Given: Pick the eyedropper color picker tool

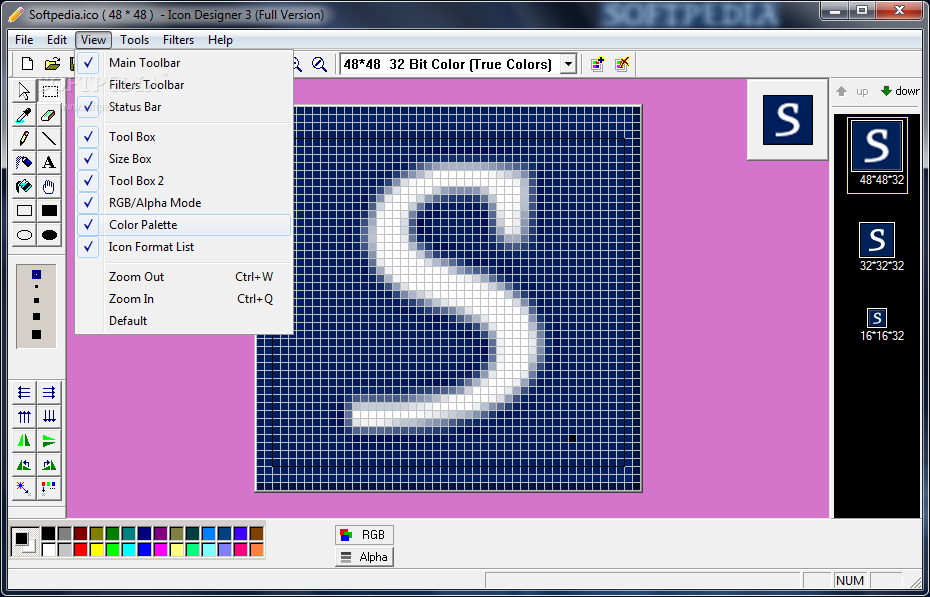Looking at the screenshot, I should click(x=24, y=115).
